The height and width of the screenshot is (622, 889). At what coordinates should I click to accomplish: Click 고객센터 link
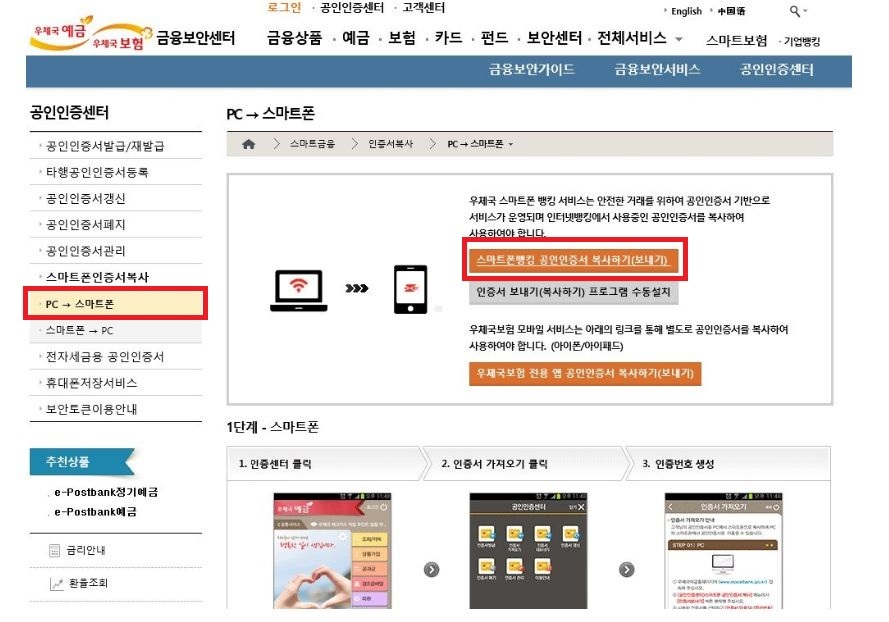click(x=424, y=7)
